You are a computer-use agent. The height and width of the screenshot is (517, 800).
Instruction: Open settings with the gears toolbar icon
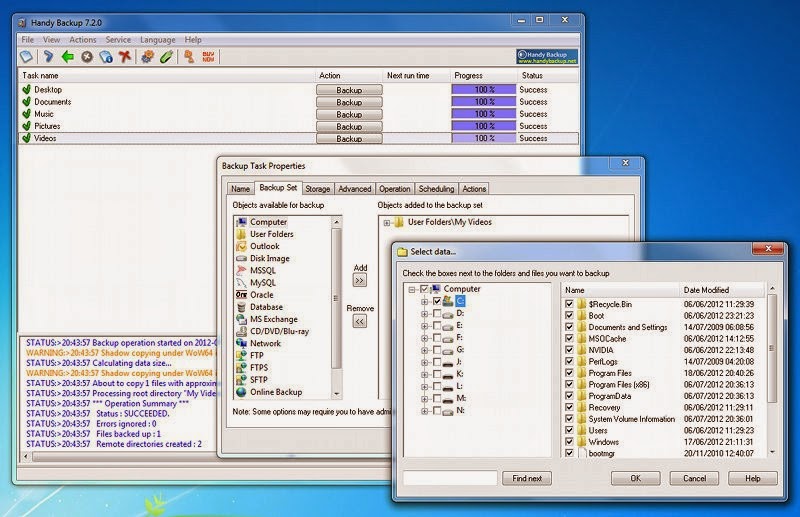click(147, 56)
